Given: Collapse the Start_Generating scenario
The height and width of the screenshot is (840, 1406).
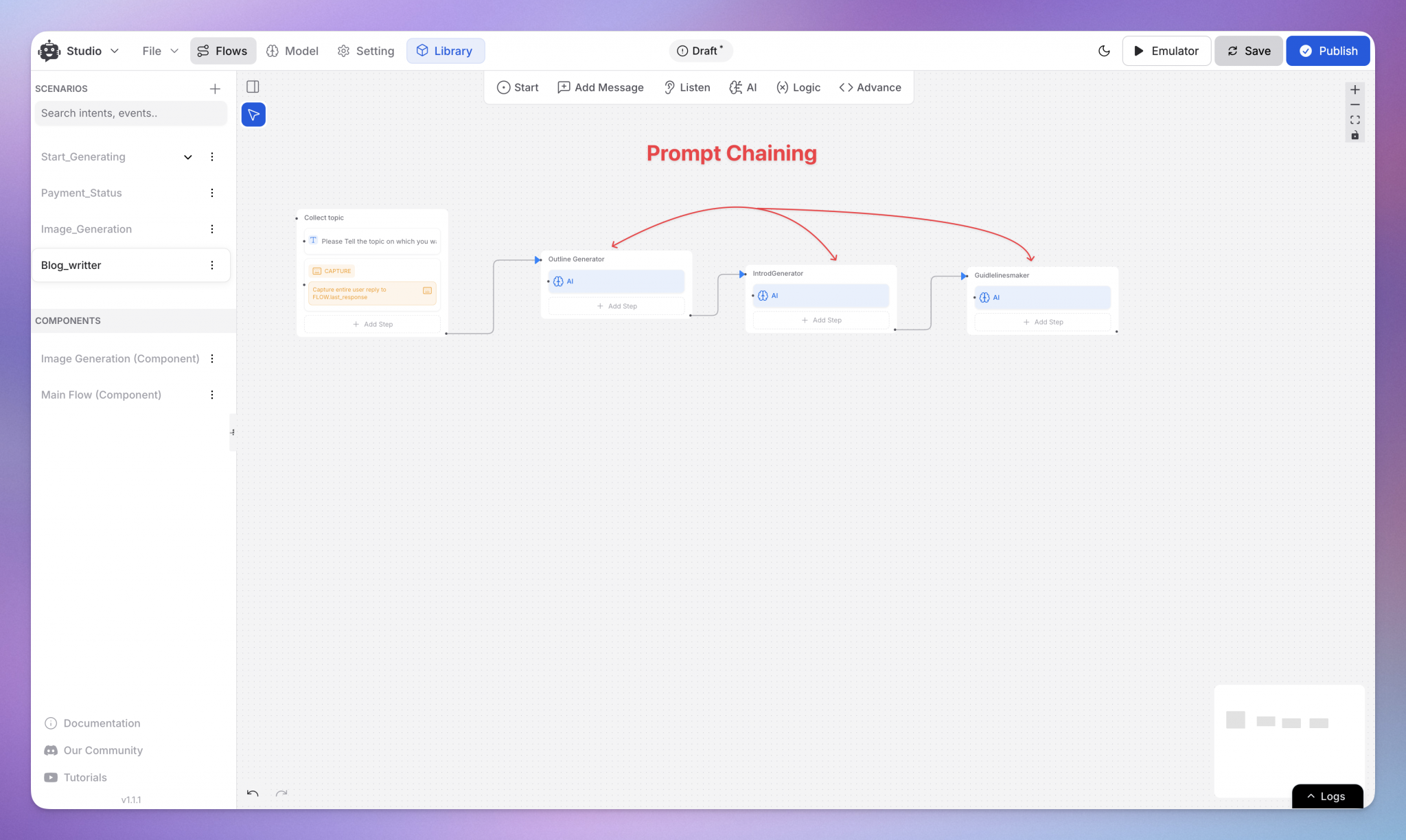Looking at the screenshot, I should coord(187,156).
